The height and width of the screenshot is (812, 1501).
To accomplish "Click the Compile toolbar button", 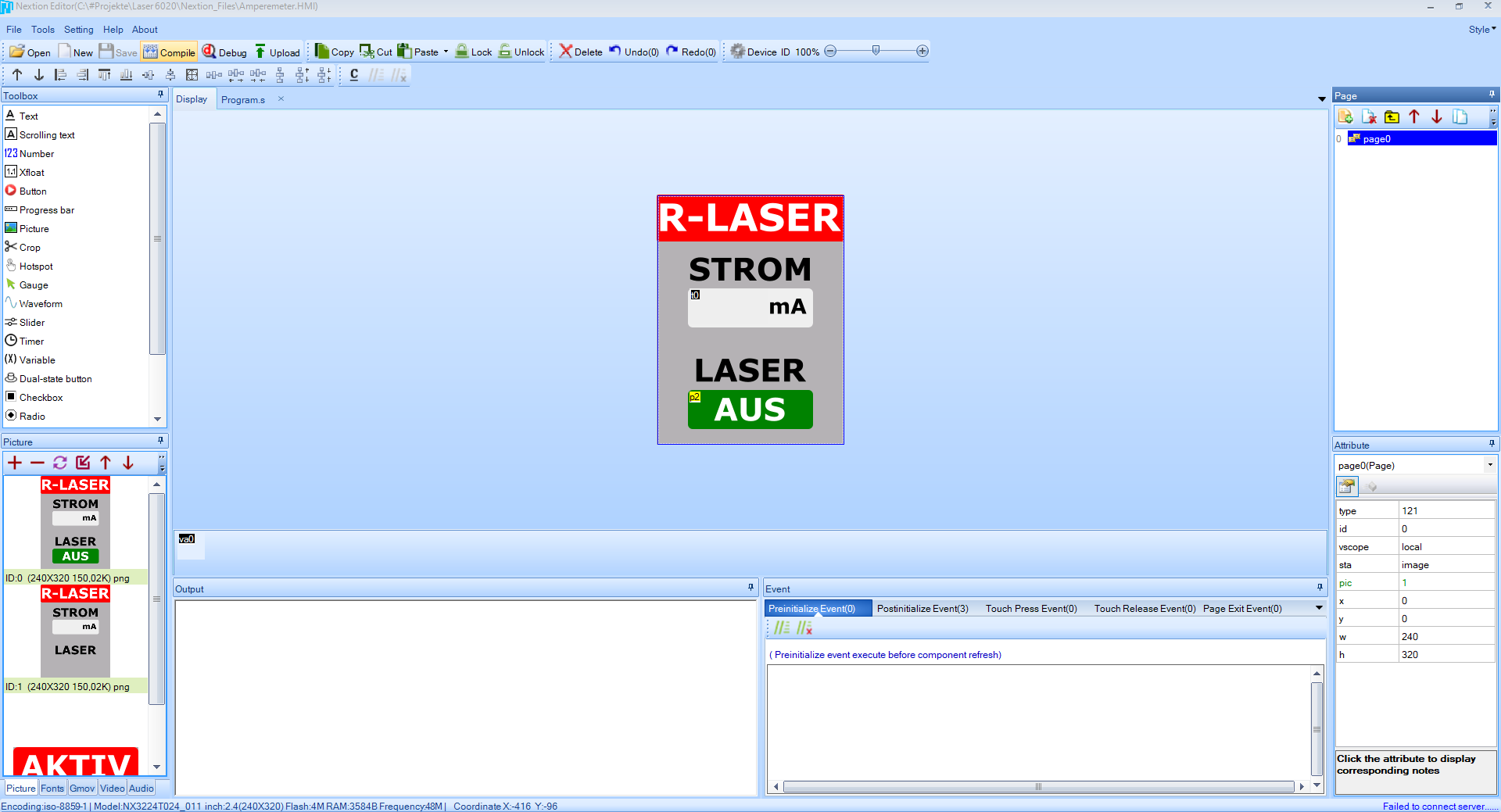I will (x=170, y=52).
